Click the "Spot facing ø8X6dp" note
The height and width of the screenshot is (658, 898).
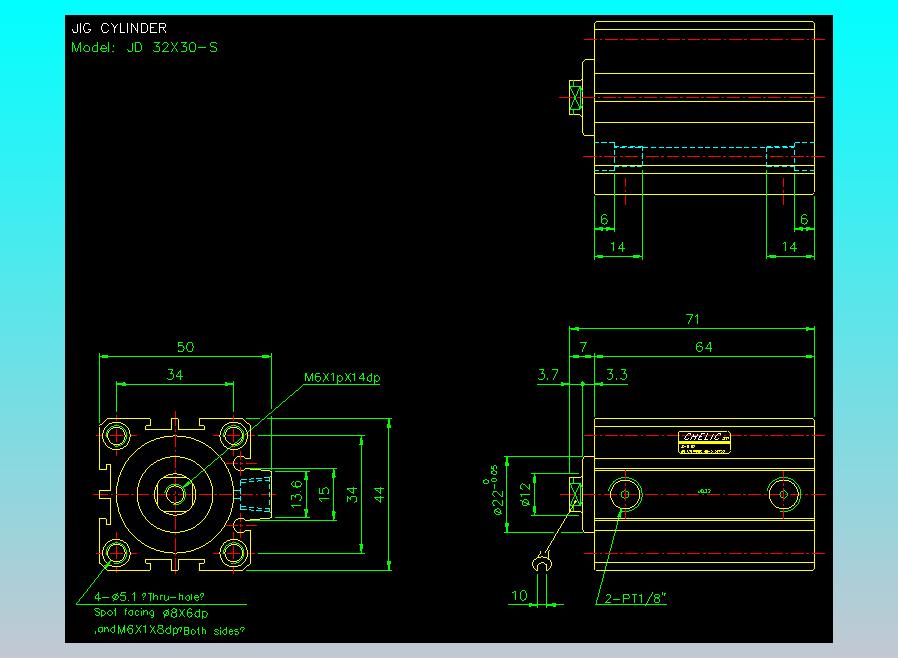coord(151,613)
